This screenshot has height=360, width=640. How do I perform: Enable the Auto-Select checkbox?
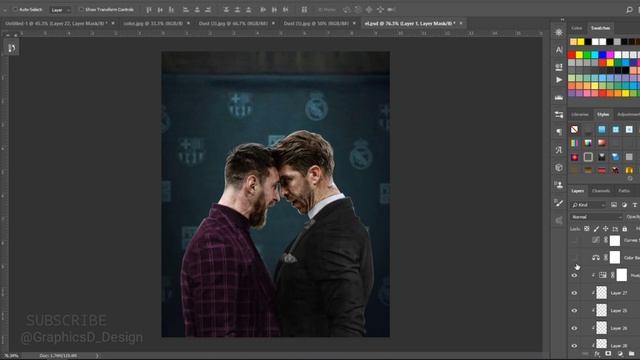15,9
